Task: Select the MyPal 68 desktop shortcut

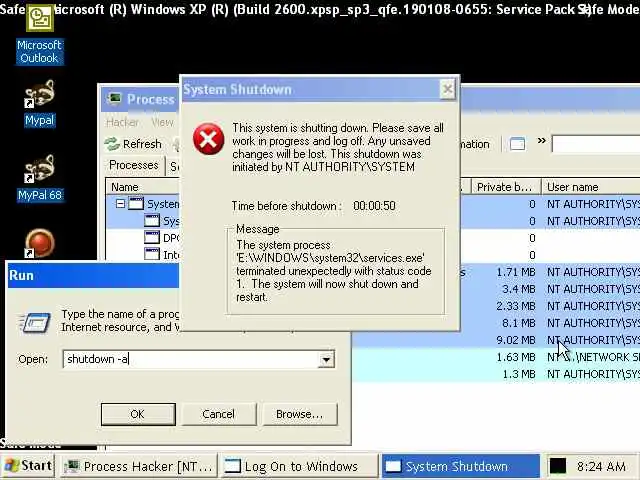Action: (x=39, y=178)
